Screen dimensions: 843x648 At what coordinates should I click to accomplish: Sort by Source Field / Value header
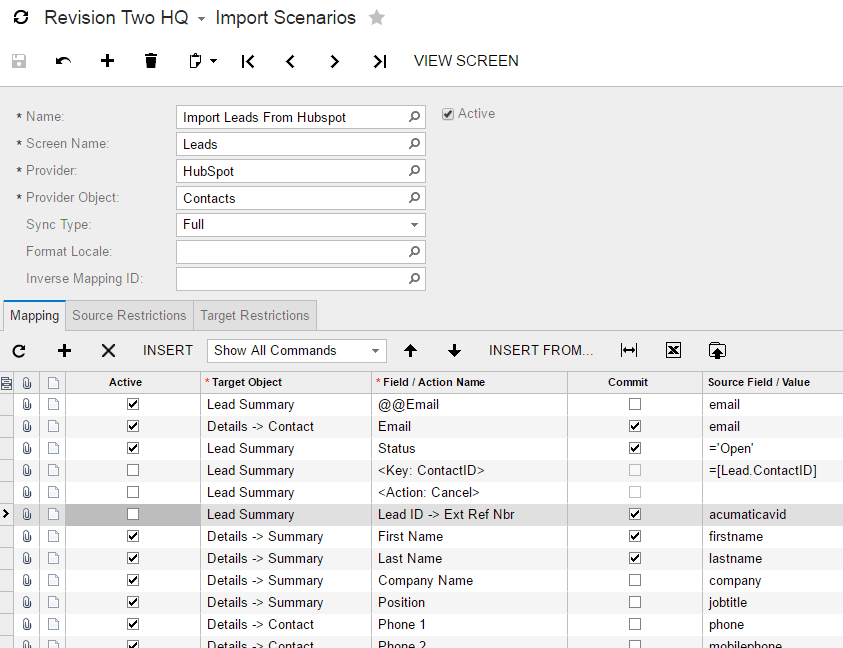[773, 382]
